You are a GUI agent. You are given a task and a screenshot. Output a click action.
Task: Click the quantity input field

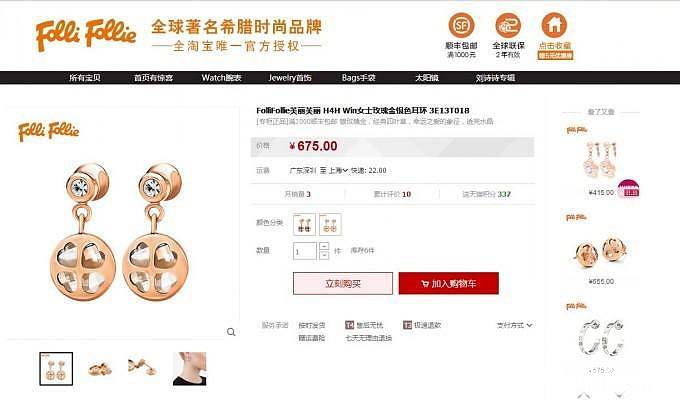click(x=305, y=251)
